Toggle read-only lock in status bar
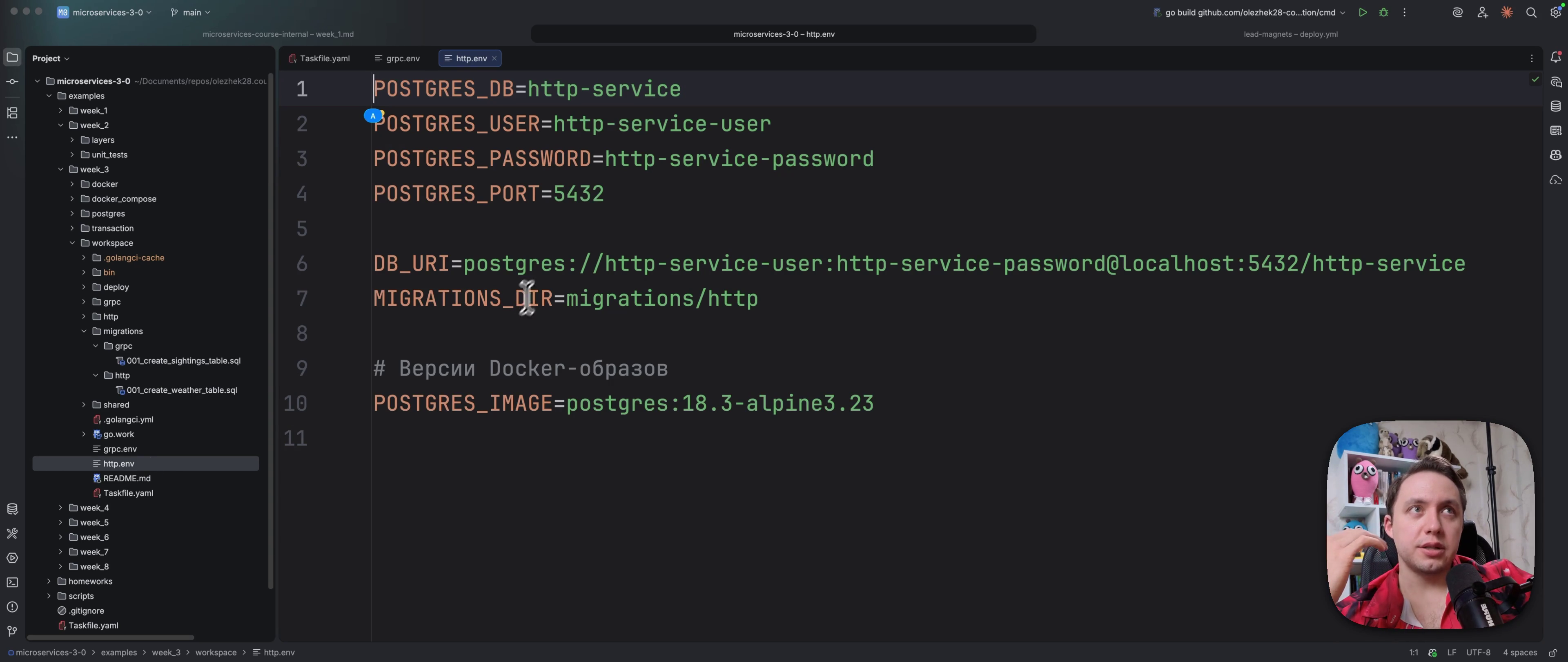This screenshot has height=662, width=1568. tap(1553, 652)
